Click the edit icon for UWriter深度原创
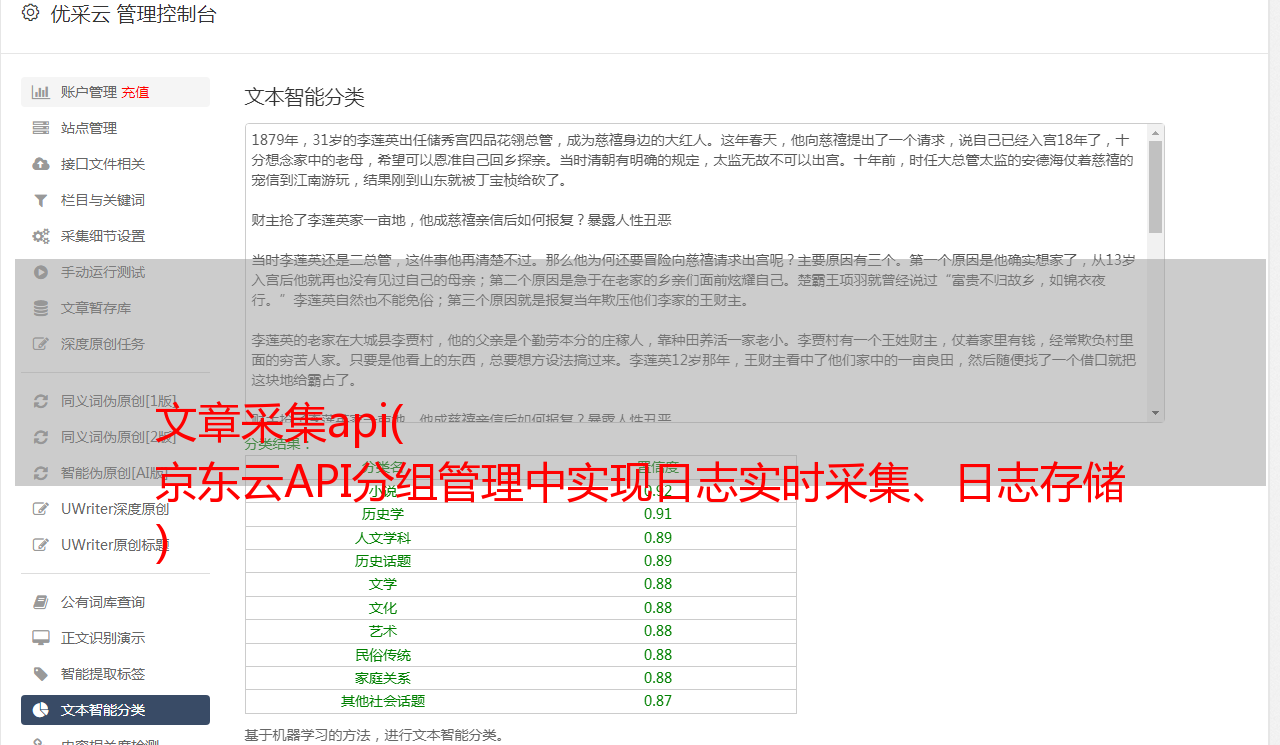 [x=41, y=509]
